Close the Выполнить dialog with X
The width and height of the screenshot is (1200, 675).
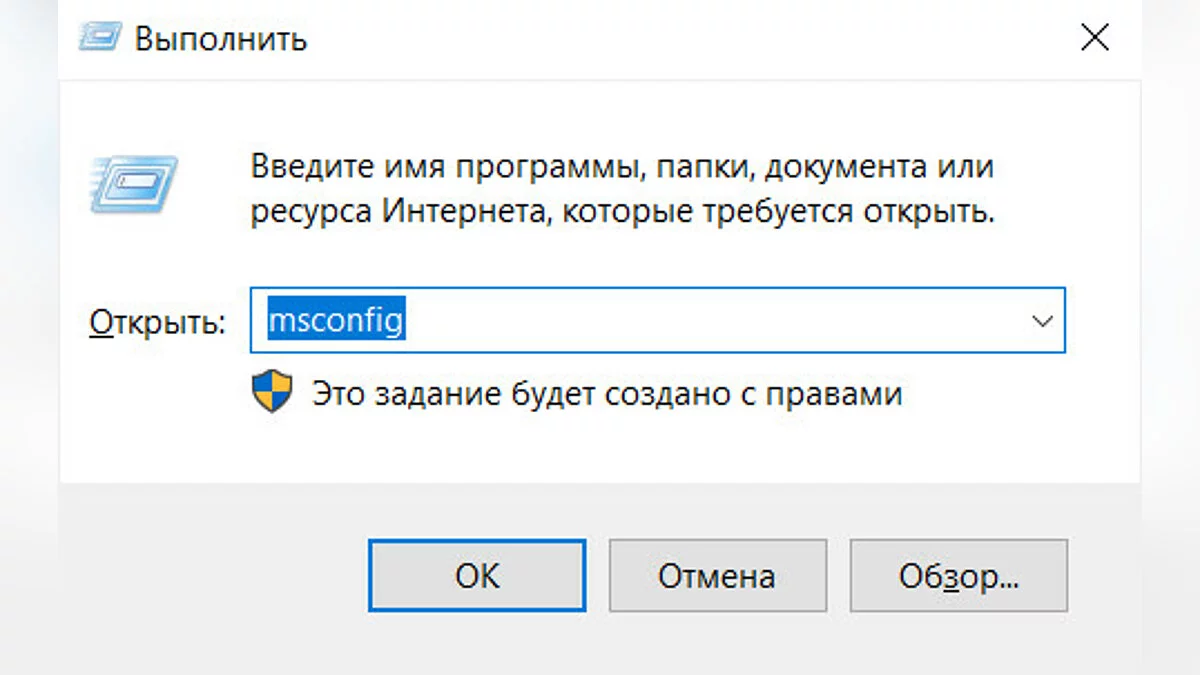[x=1095, y=39]
